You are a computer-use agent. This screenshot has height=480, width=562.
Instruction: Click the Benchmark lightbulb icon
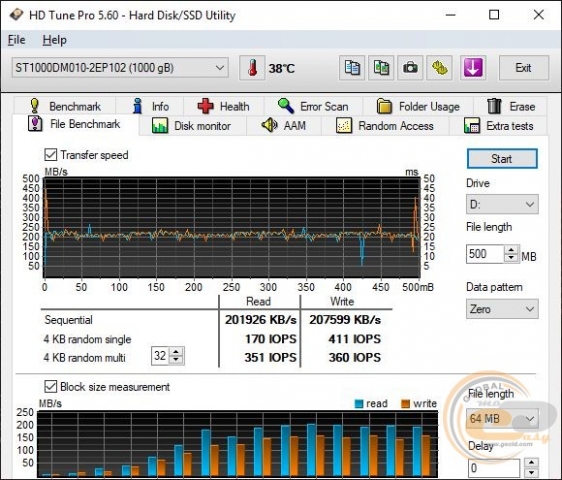click(x=34, y=106)
